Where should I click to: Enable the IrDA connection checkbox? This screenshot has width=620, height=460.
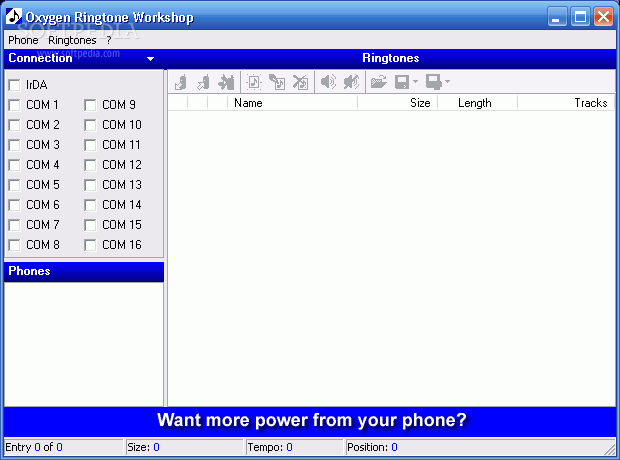pyautogui.click(x=14, y=85)
